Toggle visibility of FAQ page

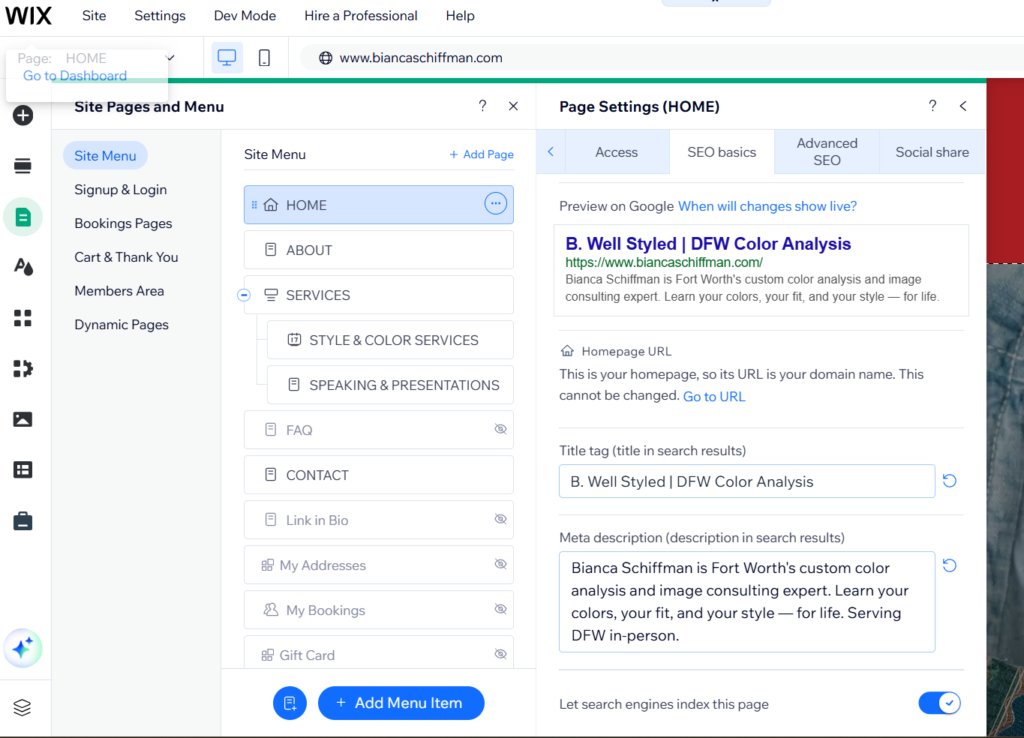[x=500, y=430]
